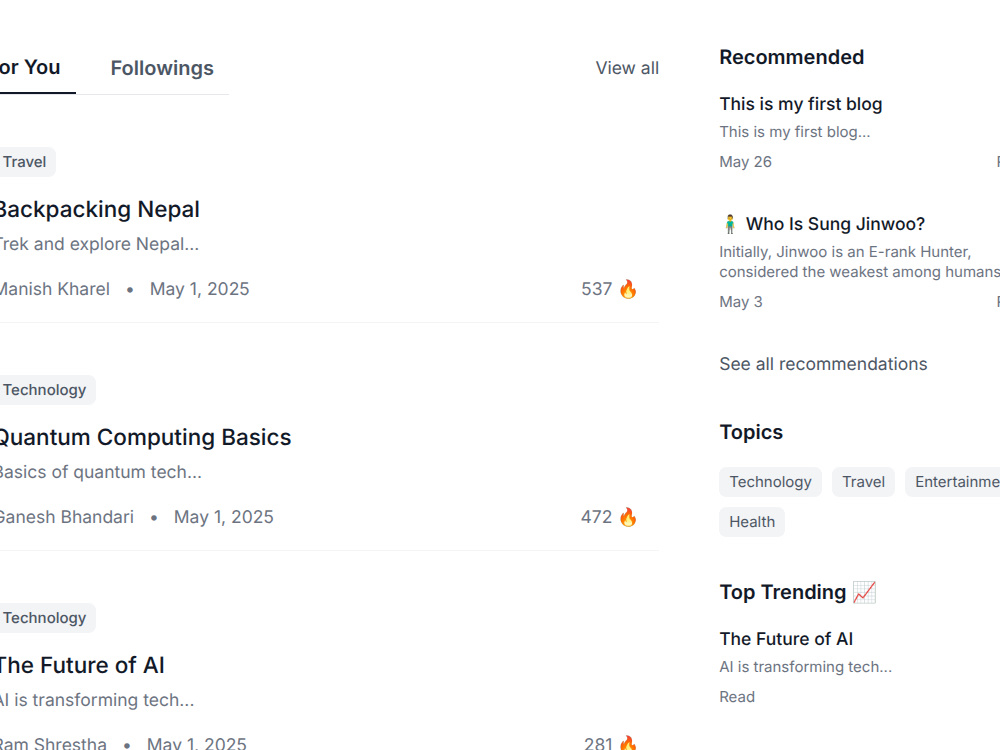Click the Technology tag above Quantum Computing Basics
Screen dimensions: 1000x750
(x=45, y=390)
